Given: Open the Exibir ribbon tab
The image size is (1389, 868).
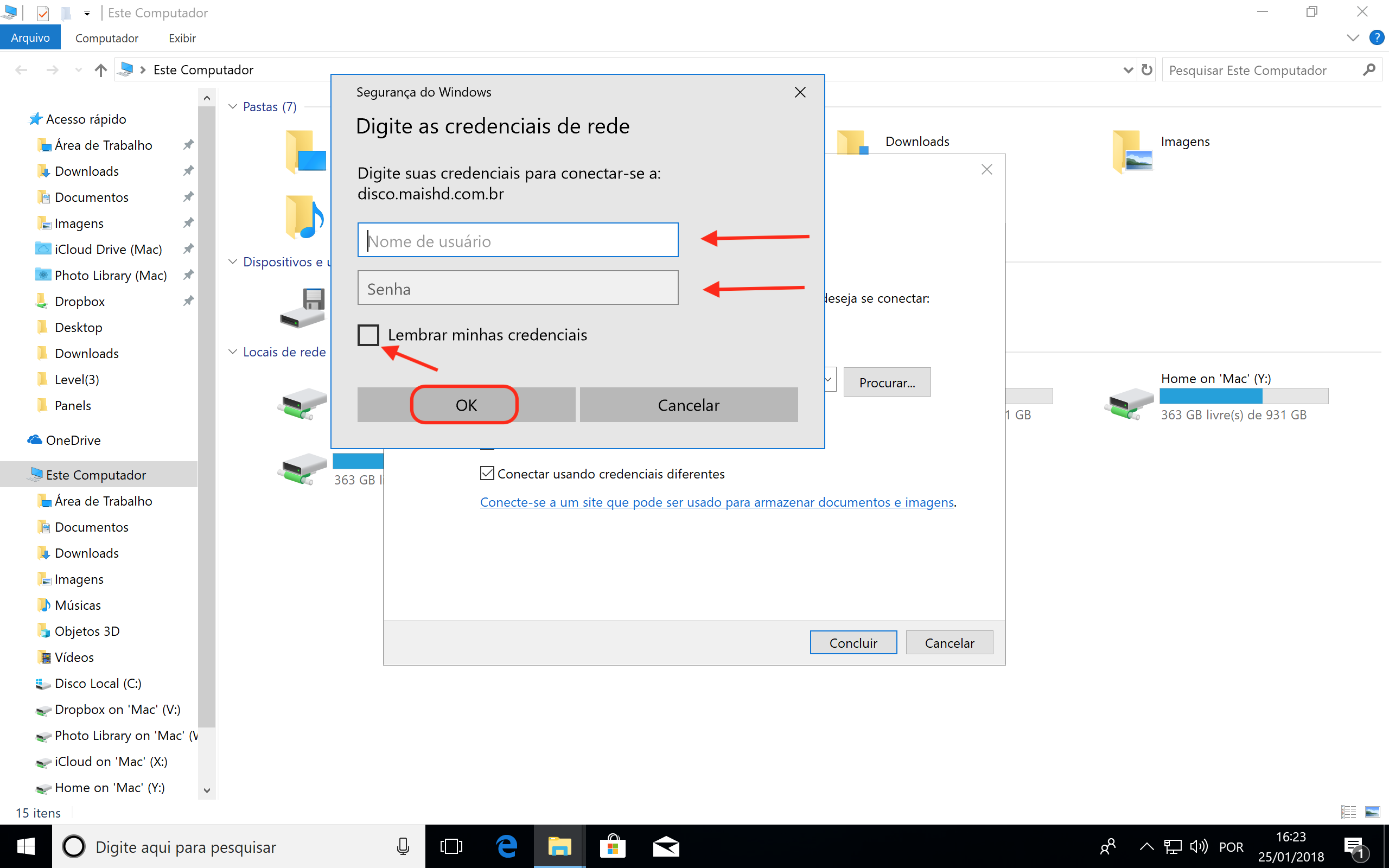Looking at the screenshot, I should tap(182, 38).
